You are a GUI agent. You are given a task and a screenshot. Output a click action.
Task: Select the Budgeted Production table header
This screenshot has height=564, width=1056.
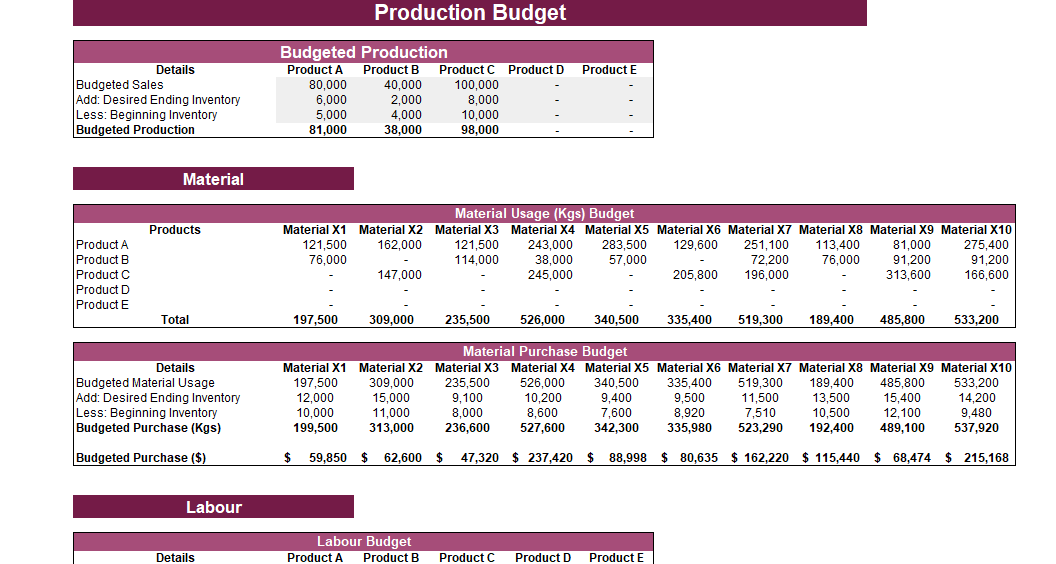coord(363,52)
